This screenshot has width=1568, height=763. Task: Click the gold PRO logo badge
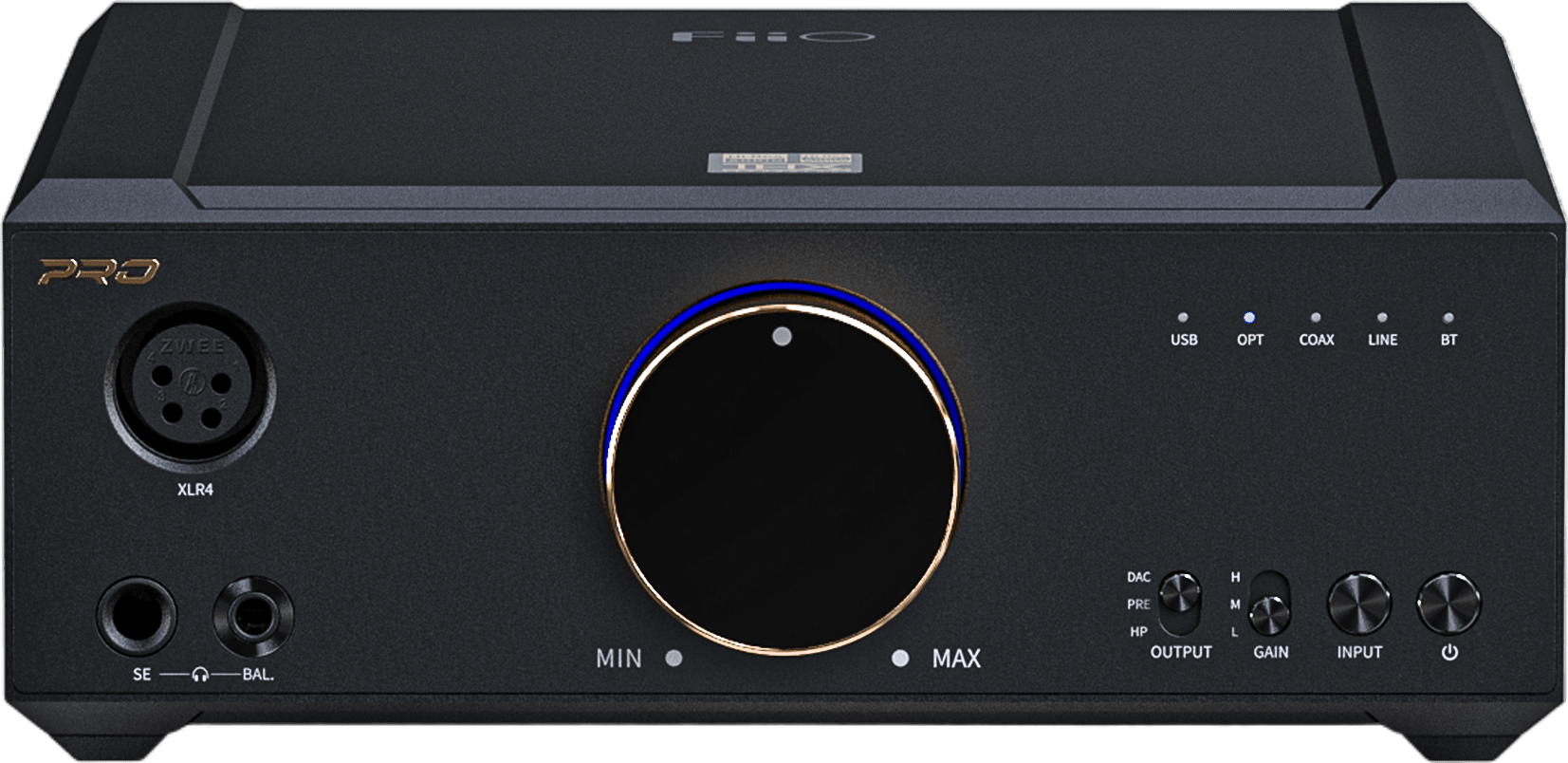(x=99, y=272)
